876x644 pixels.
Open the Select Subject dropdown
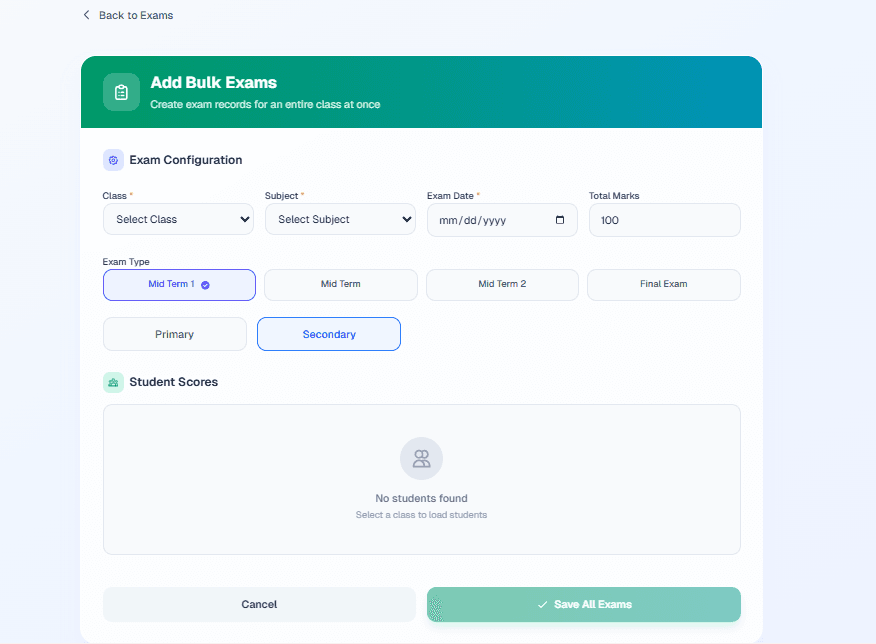pos(340,220)
